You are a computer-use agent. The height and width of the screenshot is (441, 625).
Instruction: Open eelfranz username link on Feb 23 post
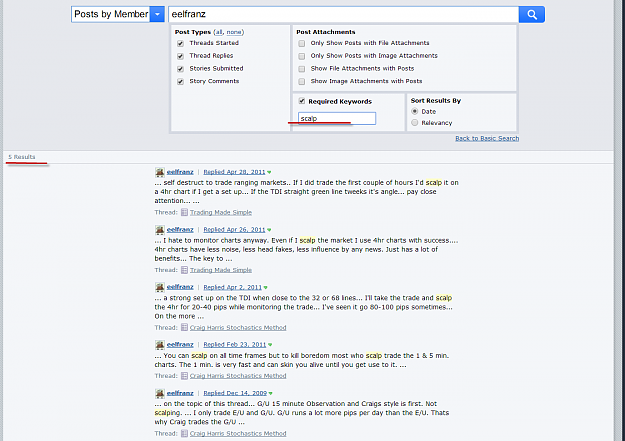[x=180, y=345]
